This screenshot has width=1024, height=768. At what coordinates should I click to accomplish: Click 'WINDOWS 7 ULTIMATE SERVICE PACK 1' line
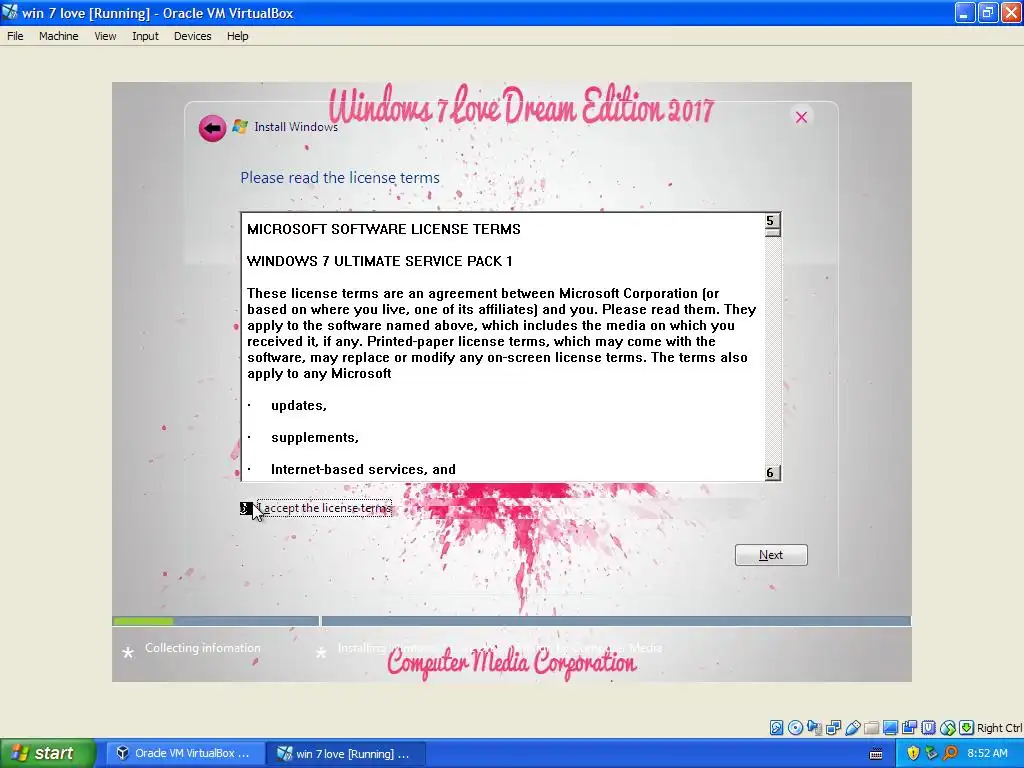click(379, 261)
